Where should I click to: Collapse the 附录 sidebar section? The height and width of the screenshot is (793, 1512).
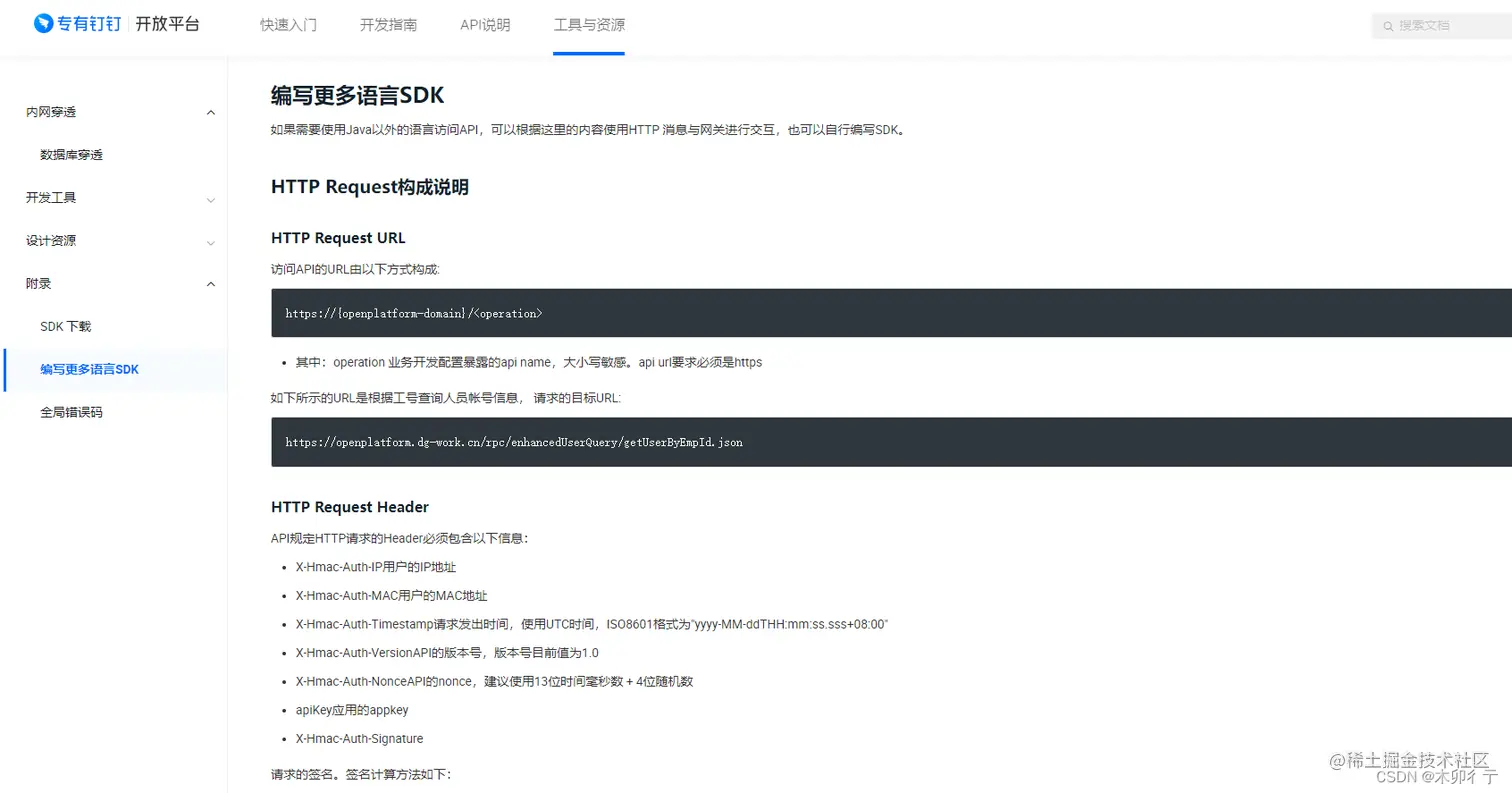tap(210, 283)
